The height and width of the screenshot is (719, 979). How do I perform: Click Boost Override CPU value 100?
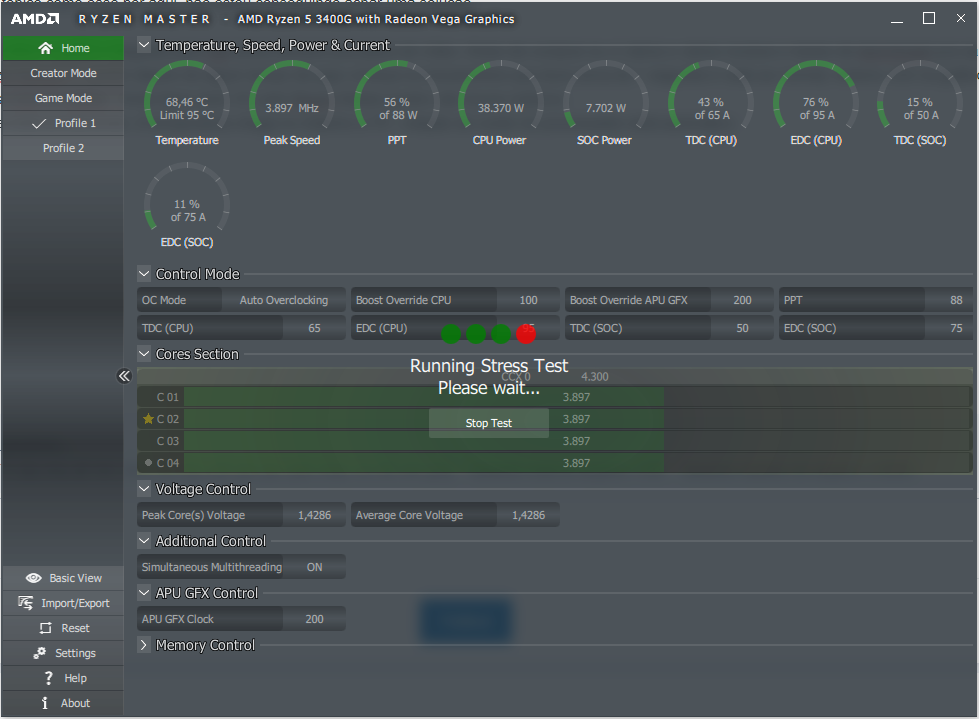click(528, 300)
